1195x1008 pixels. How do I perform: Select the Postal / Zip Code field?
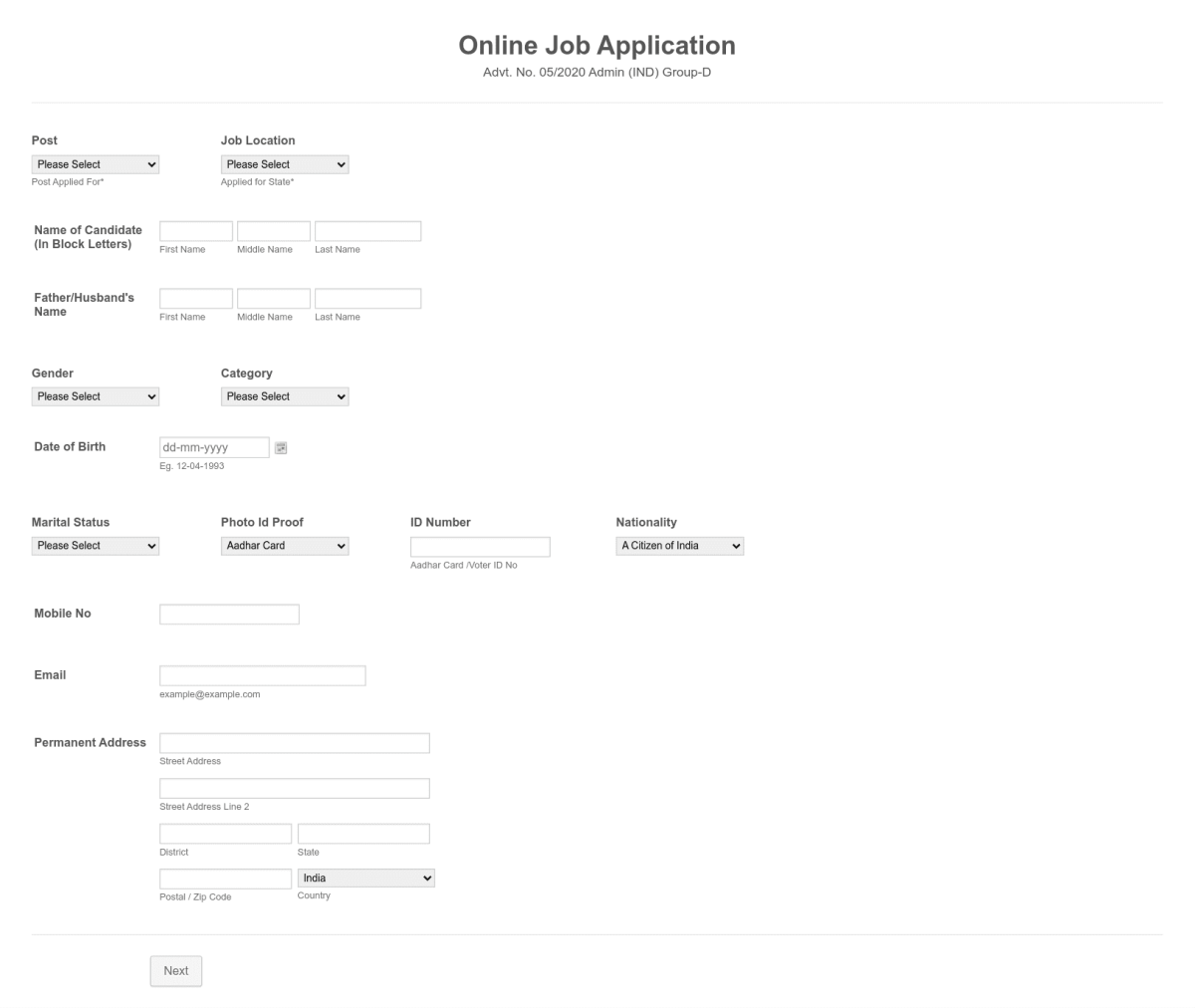[x=225, y=878]
